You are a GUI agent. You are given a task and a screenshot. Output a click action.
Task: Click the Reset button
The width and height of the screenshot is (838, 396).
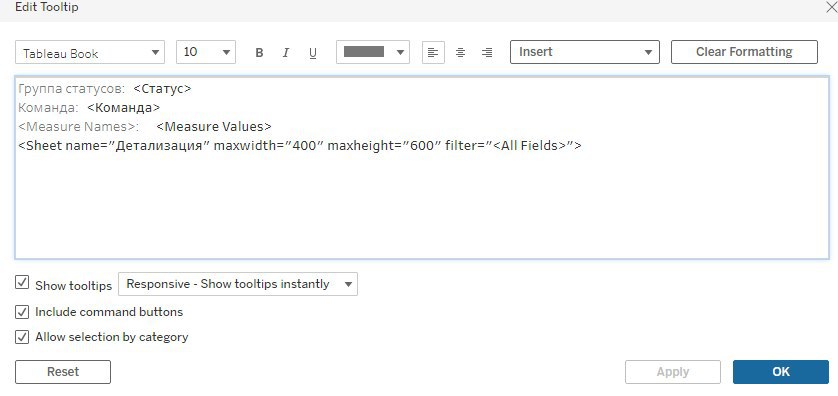pos(63,372)
